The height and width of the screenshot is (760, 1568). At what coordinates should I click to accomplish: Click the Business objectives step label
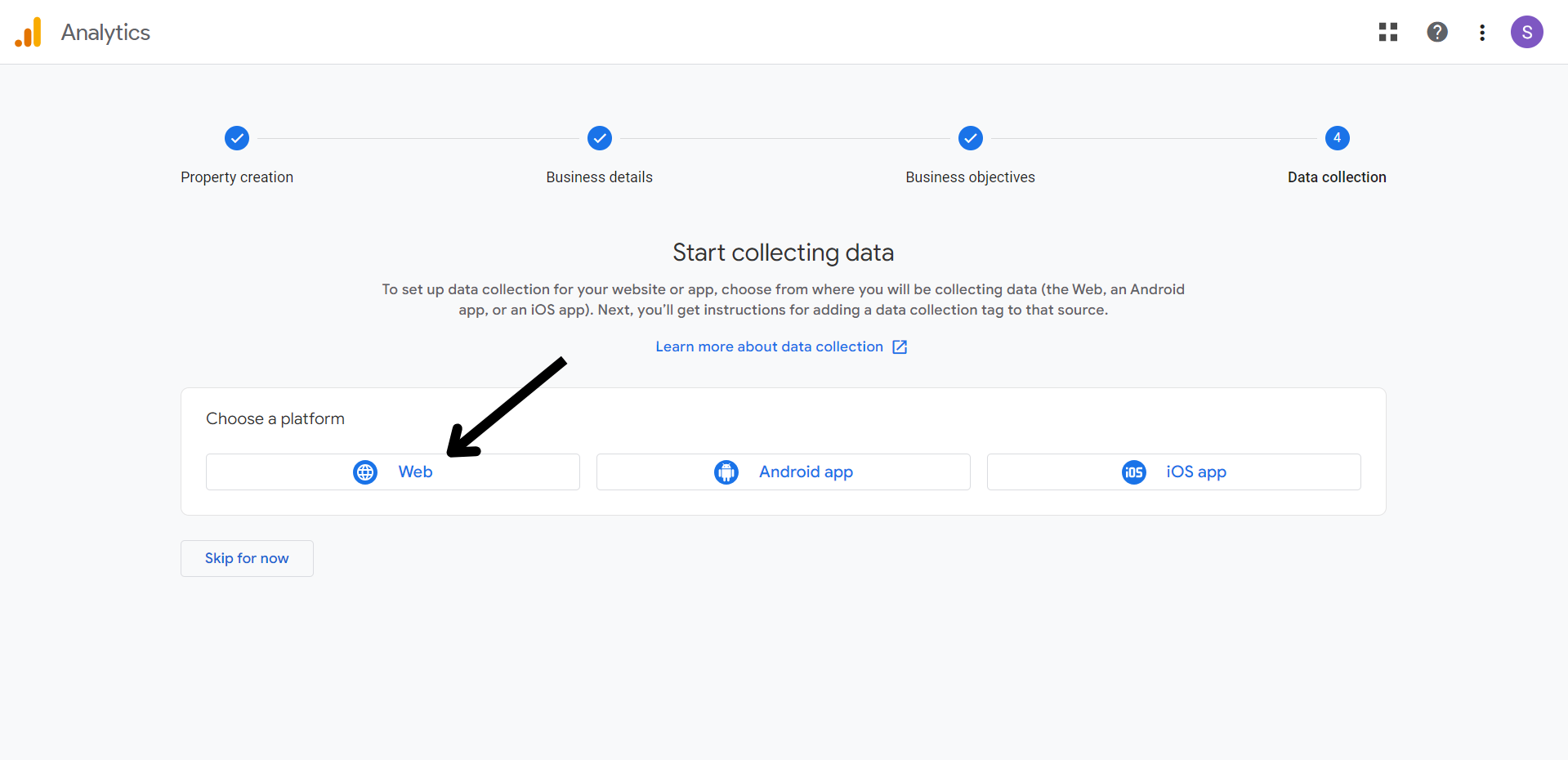point(970,177)
